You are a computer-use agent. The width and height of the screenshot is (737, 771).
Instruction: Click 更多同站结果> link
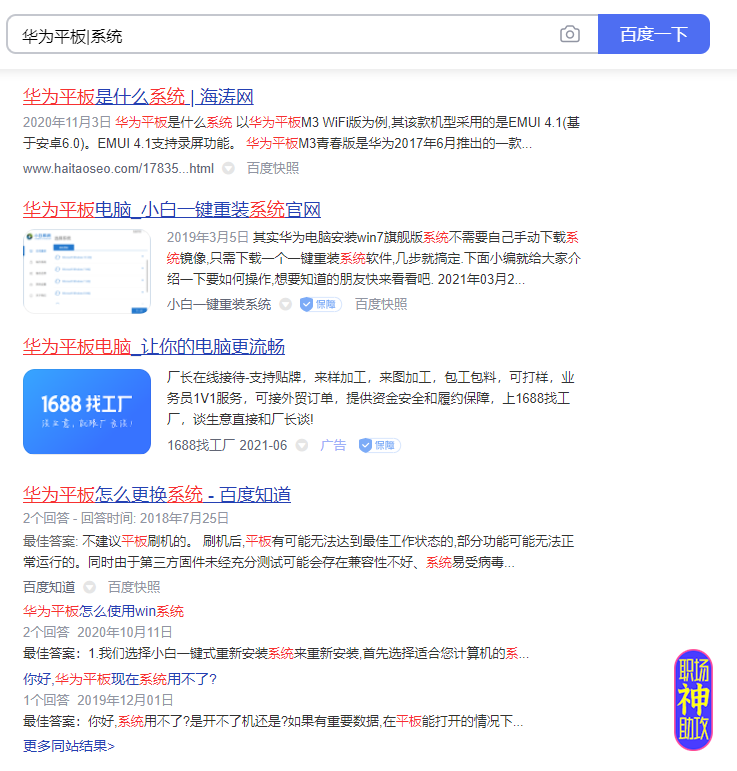[x=69, y=746]
